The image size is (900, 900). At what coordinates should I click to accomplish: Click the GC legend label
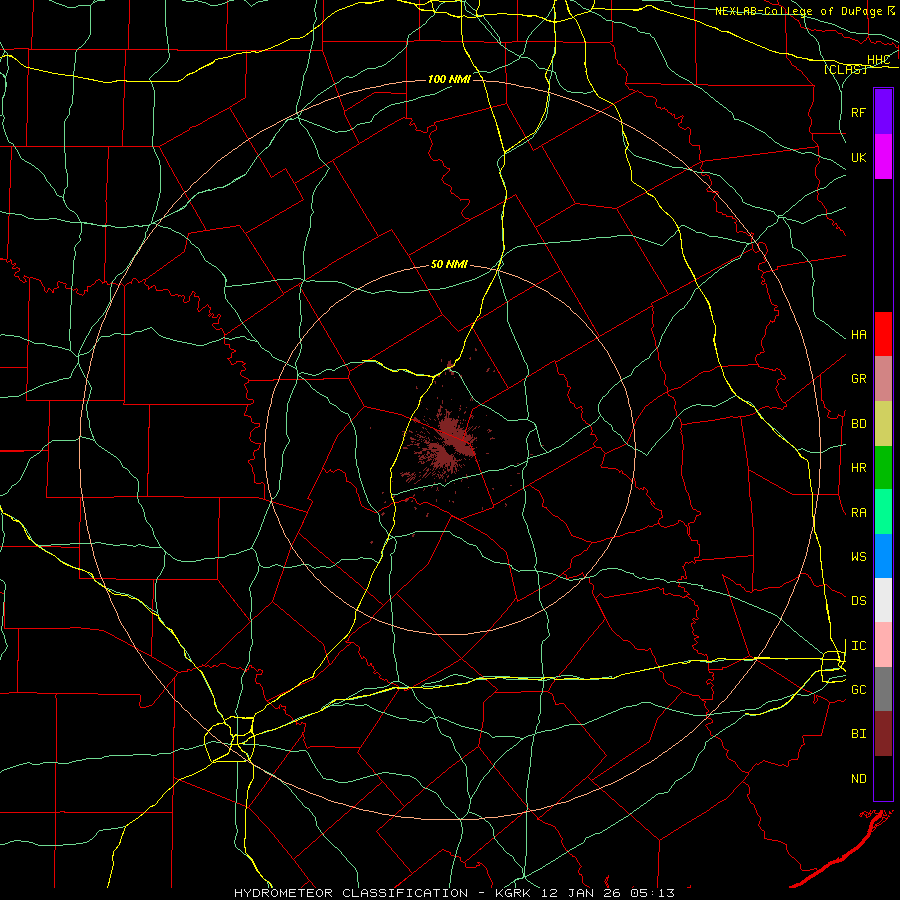click(858, 690)
